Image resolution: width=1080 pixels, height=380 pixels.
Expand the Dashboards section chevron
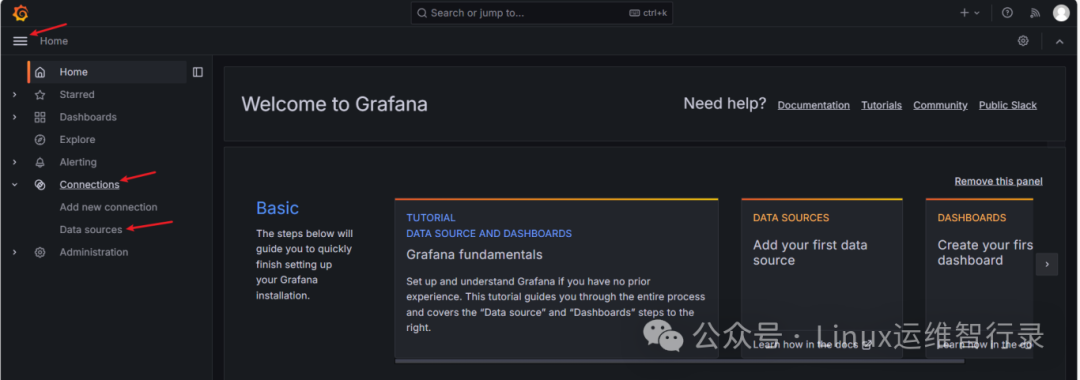[14, 118]
